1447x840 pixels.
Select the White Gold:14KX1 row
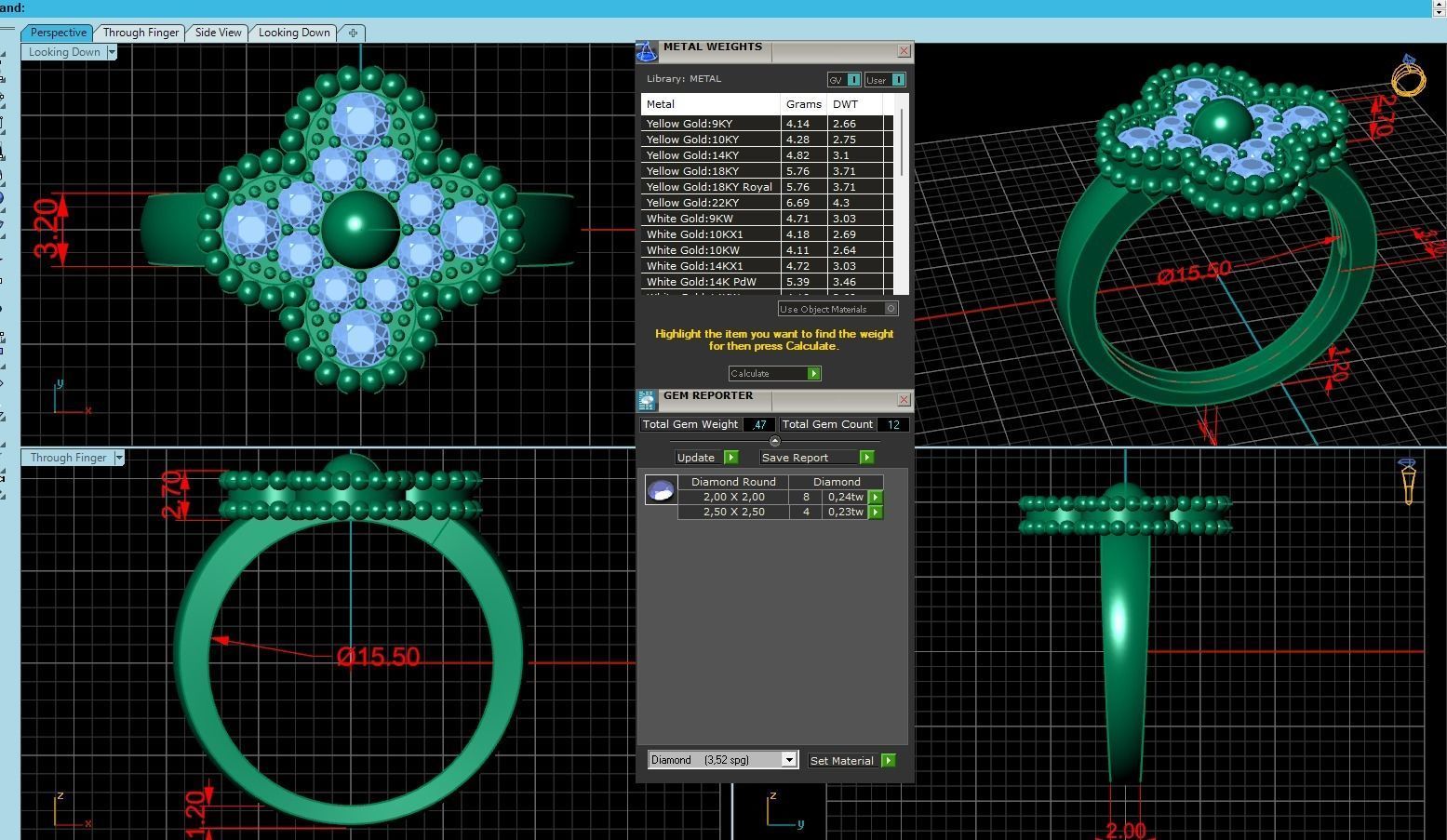click(x=767, y=266)
